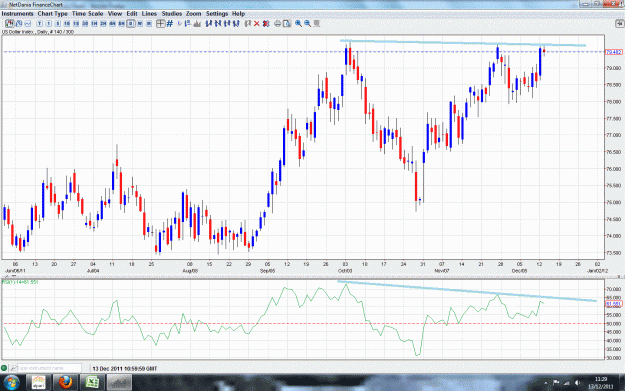Open the Settings menu
Screen dimensions: 625x391
217,14
